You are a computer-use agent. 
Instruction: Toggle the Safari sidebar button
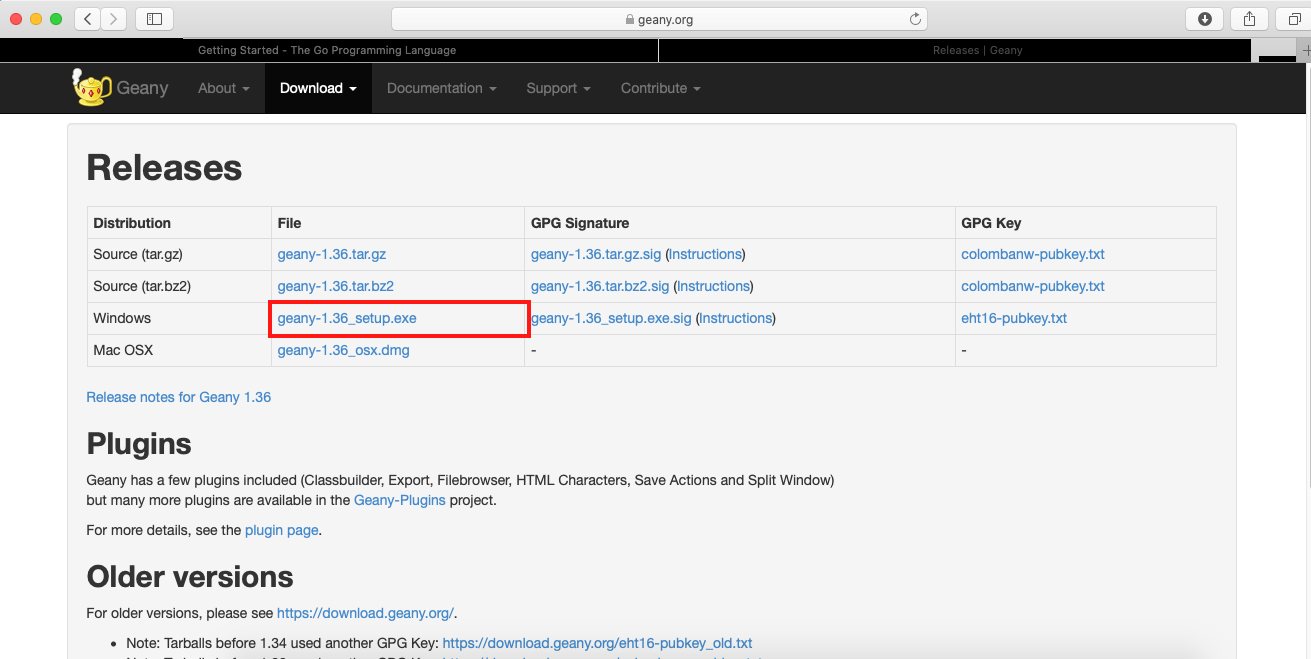coord(154,19)
